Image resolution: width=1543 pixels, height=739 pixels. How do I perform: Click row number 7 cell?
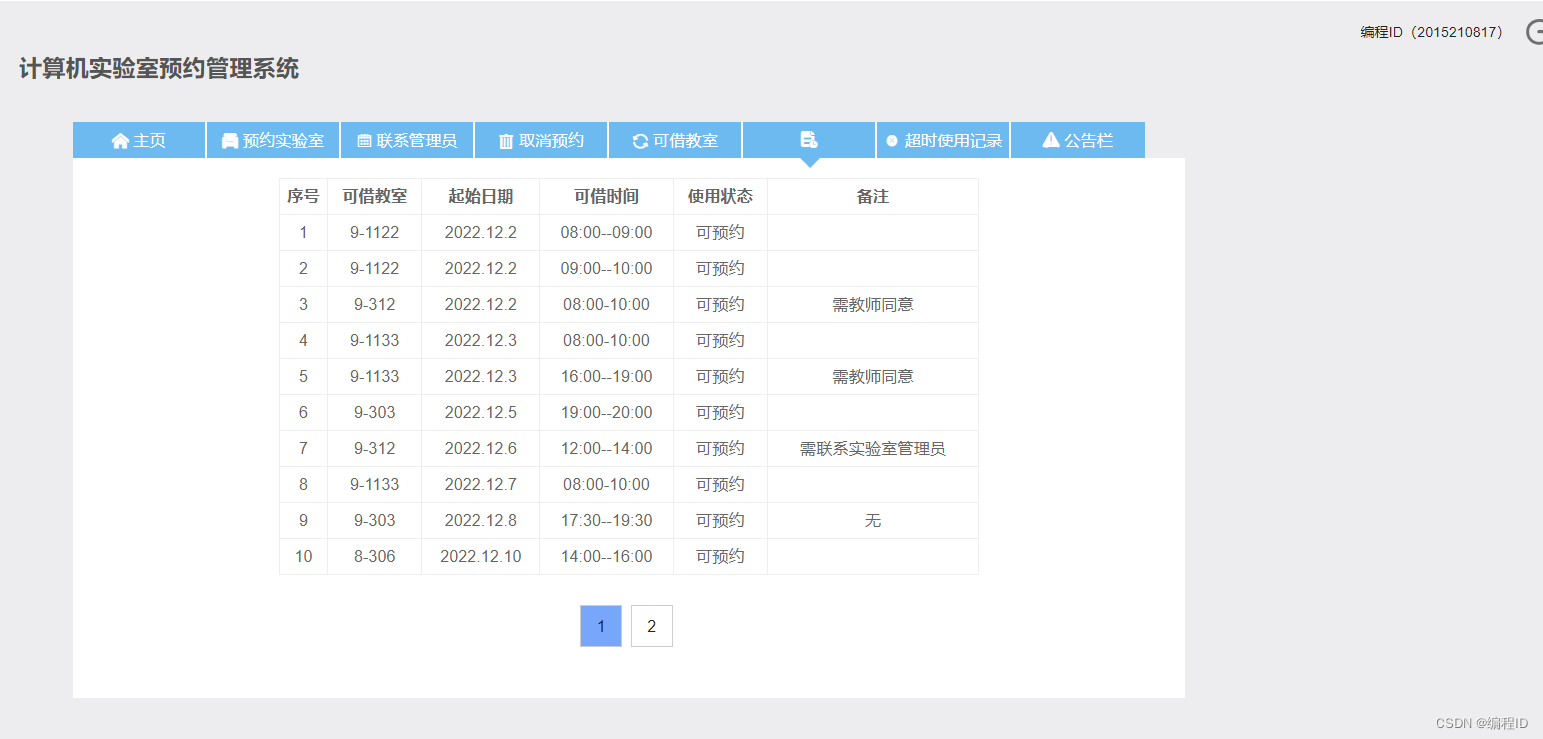[303, 449]
